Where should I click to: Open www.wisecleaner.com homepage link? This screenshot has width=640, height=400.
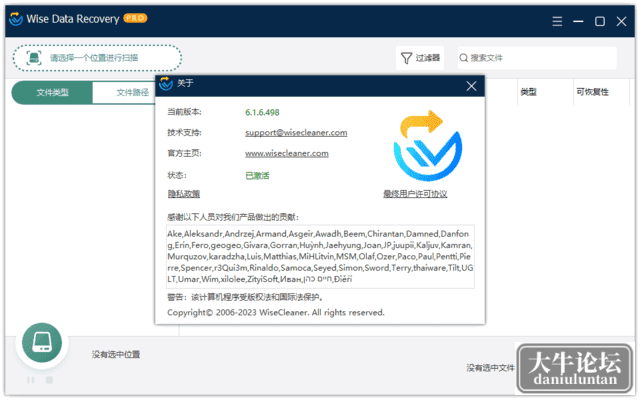click(287, 153)
